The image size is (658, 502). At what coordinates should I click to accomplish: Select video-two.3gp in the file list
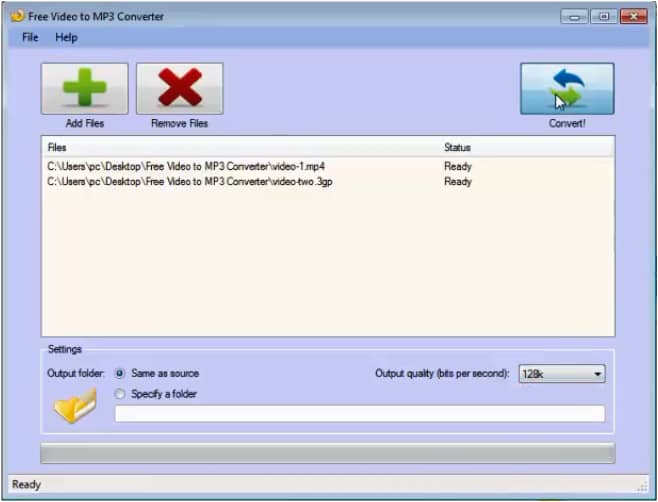[189, 182]
